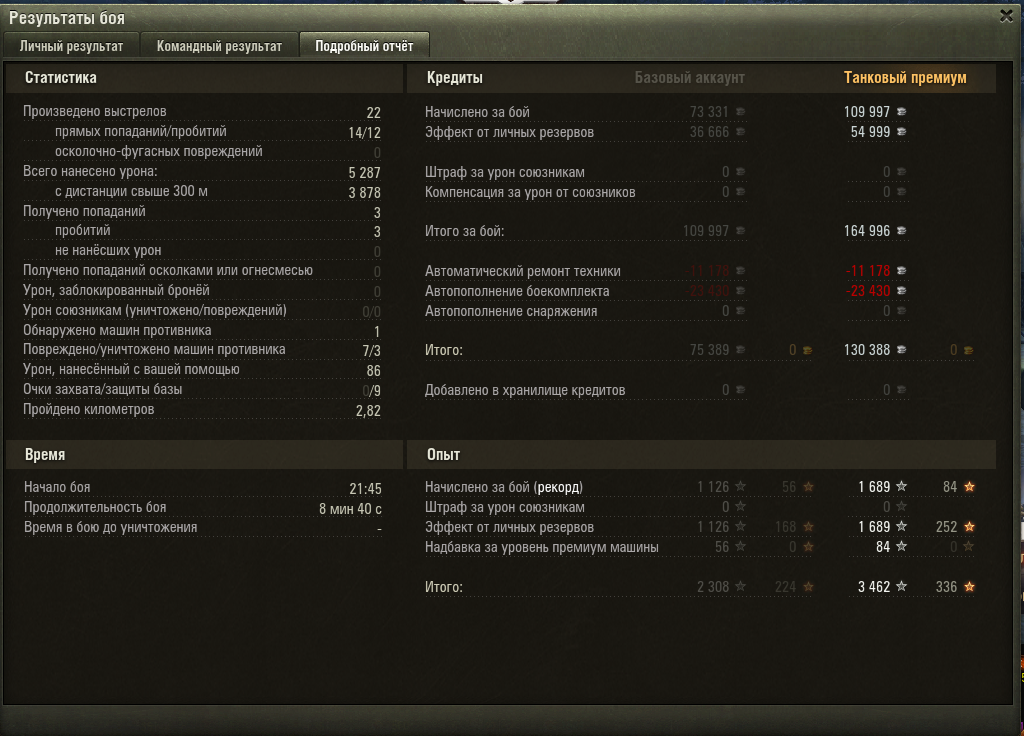The height and width of the screenshot is (736, 1024).
Task: Click the Всего нанесено урона row
Action: [x=202, y=172]
